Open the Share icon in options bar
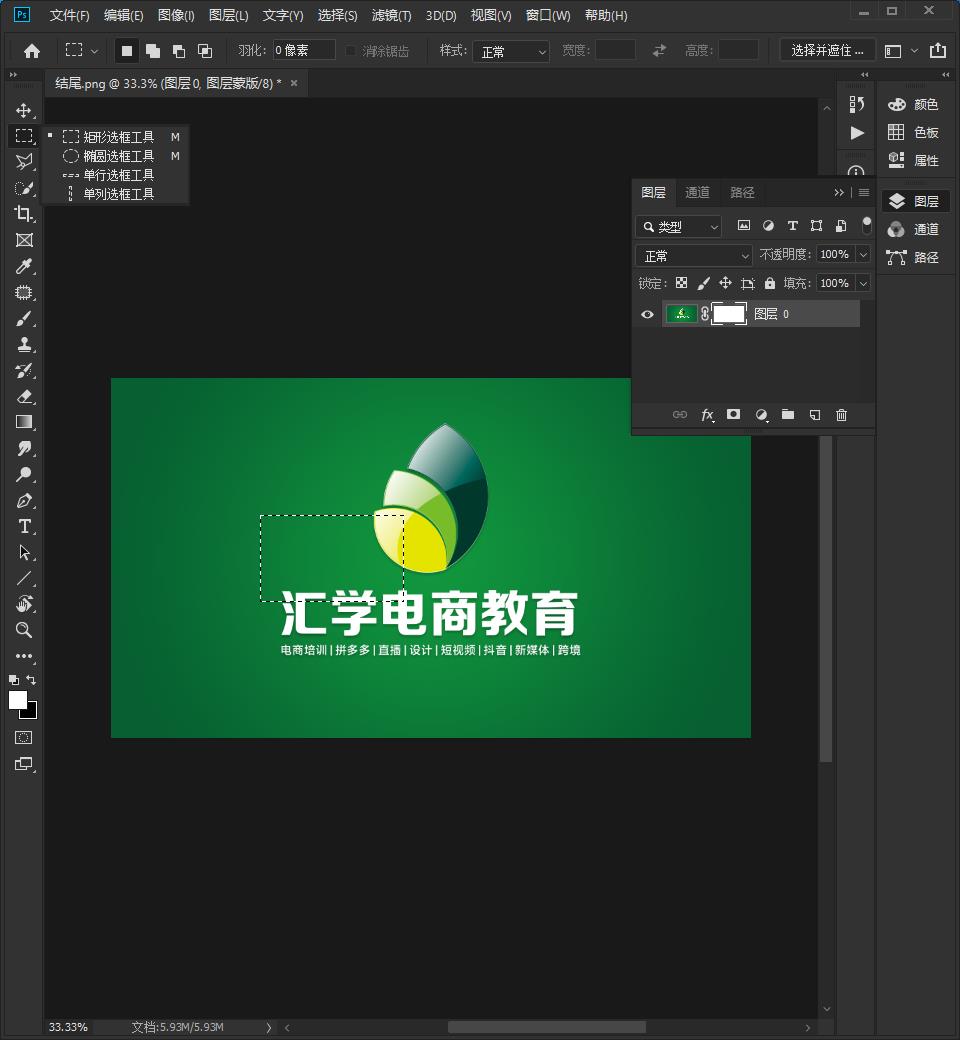This screenshot has width=960, height=1040. [x=938, y=50]
